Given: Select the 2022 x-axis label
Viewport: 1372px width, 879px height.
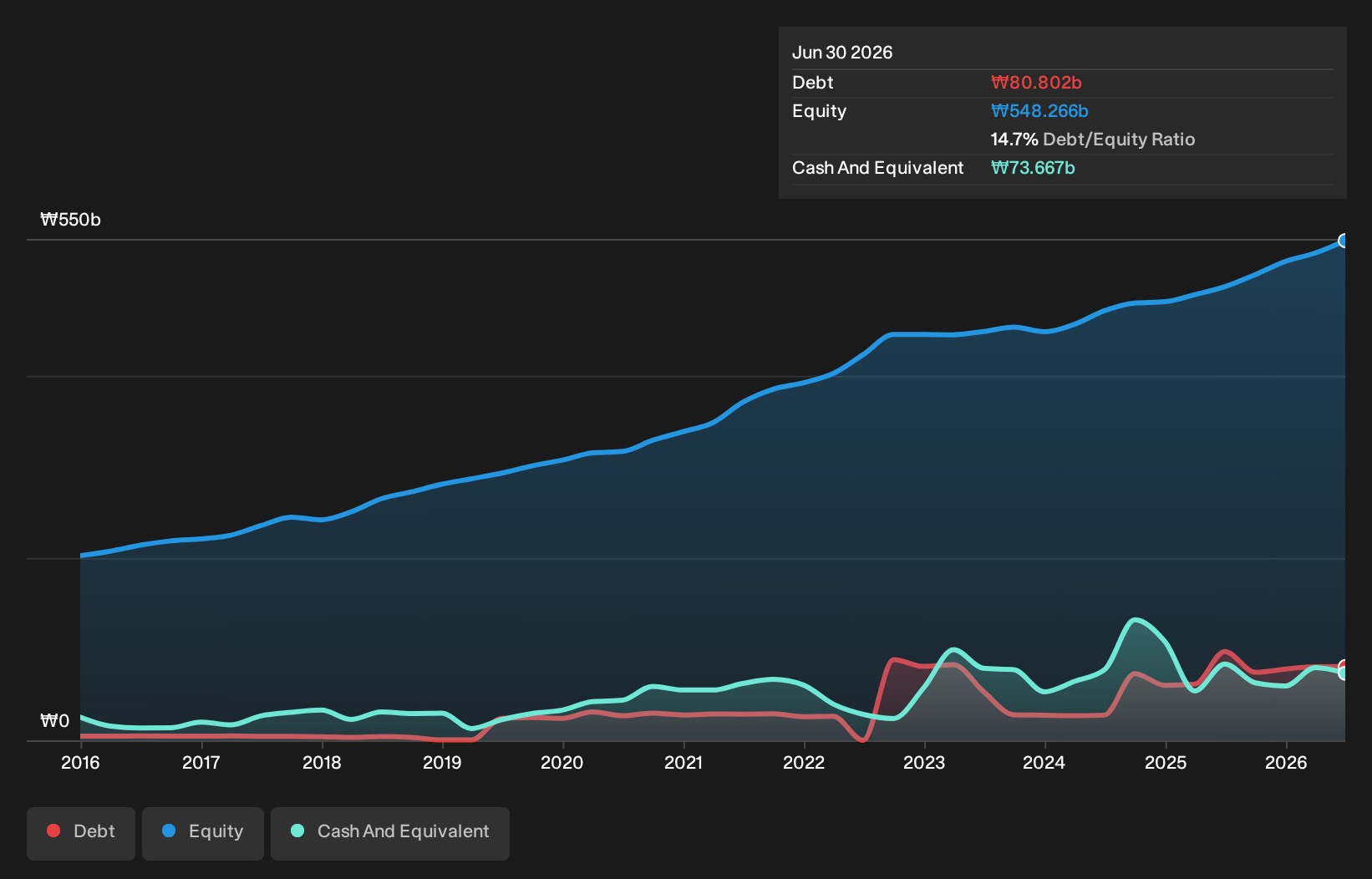Looking at the screenshot, I should 804,762.
